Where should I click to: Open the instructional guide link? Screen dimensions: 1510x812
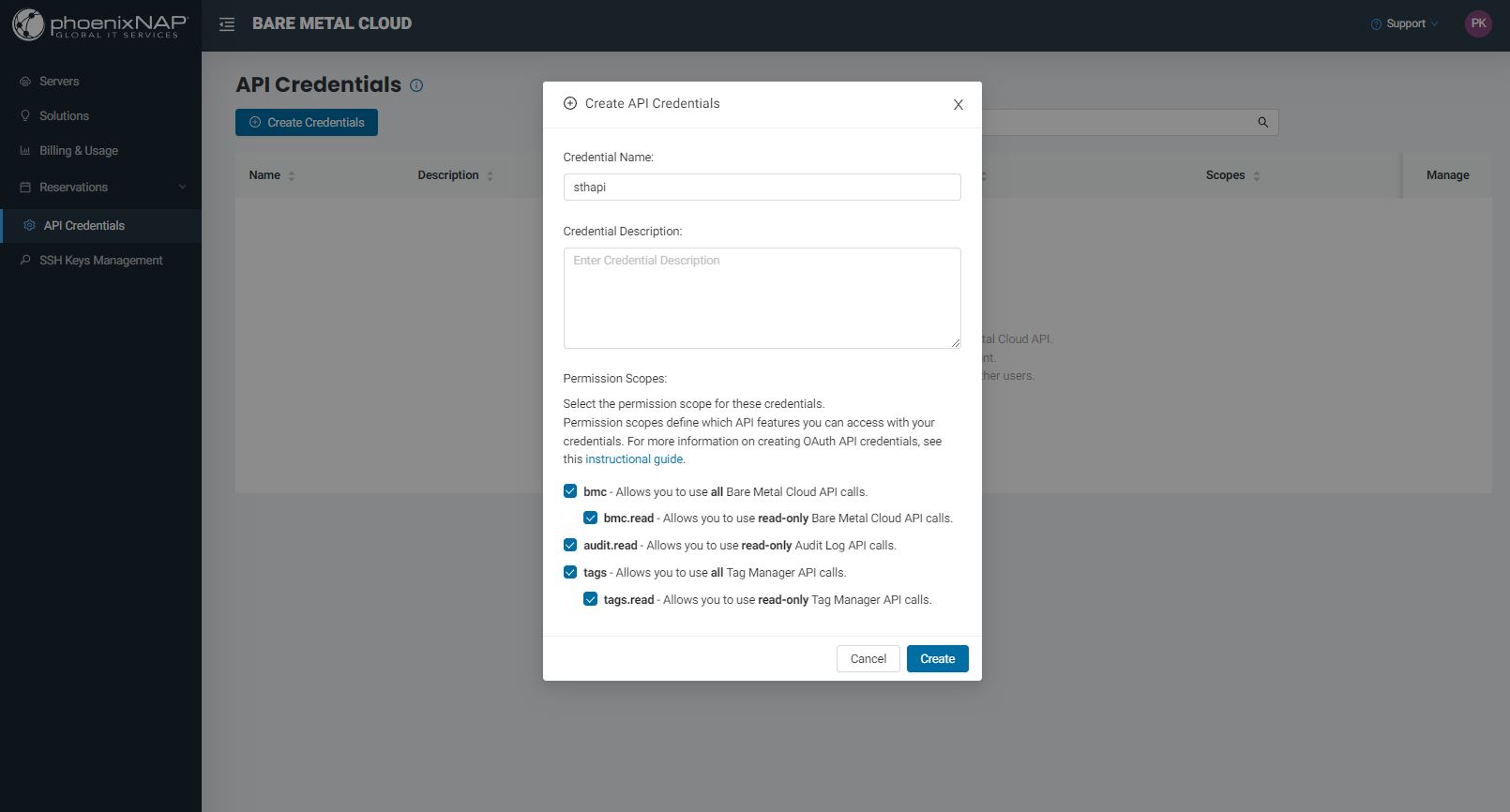click(634, 459)
